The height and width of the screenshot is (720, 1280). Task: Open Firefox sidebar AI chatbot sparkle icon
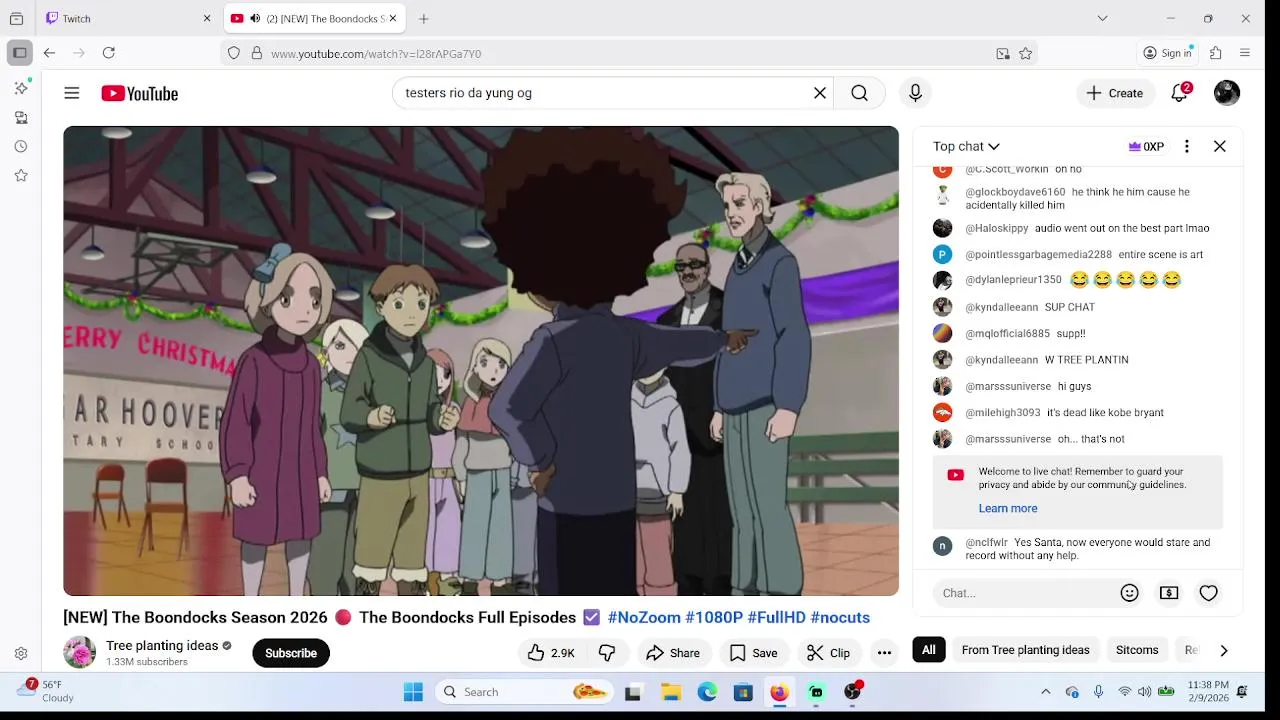pos(21,88)
